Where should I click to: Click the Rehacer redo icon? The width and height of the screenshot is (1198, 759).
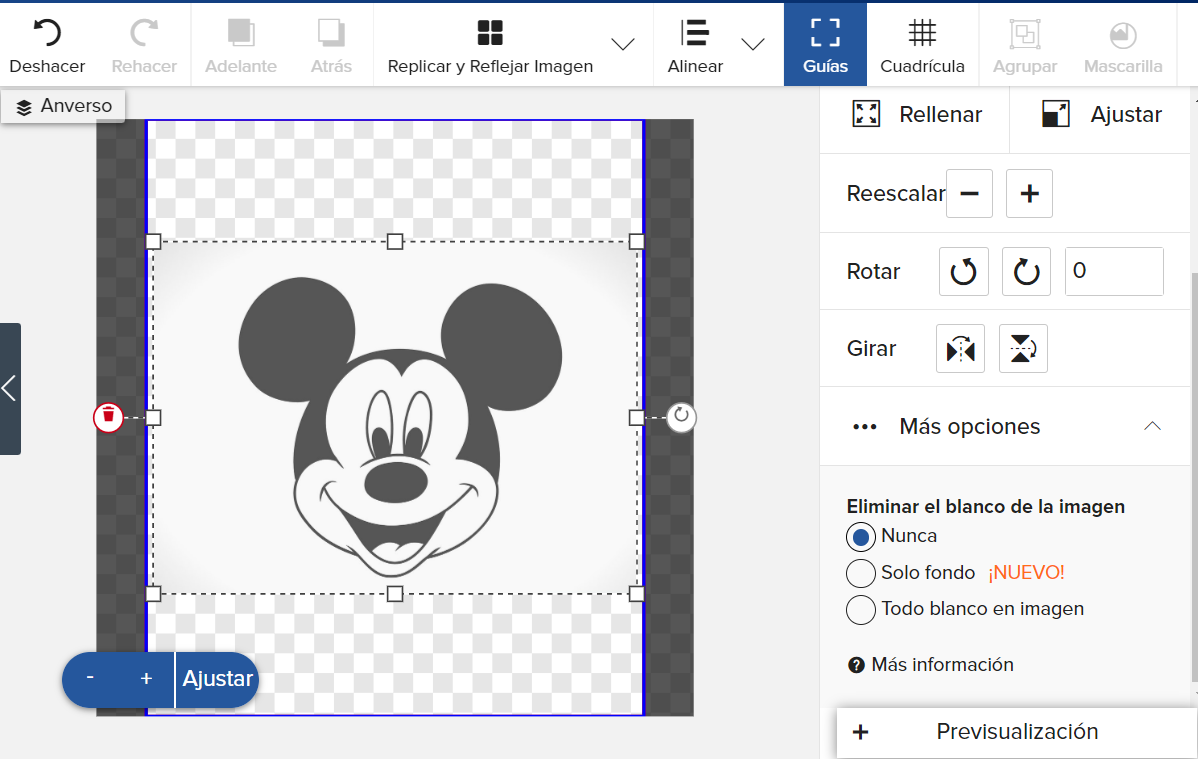pos(144,34)
